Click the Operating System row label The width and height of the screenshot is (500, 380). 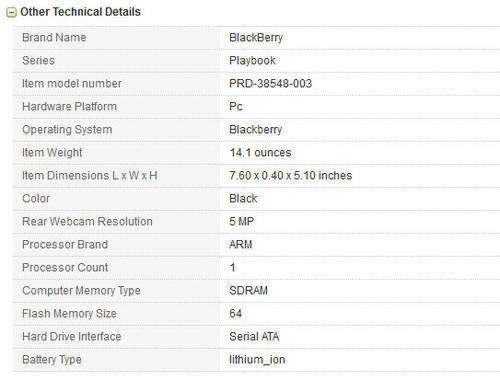[x=67, y=130]
